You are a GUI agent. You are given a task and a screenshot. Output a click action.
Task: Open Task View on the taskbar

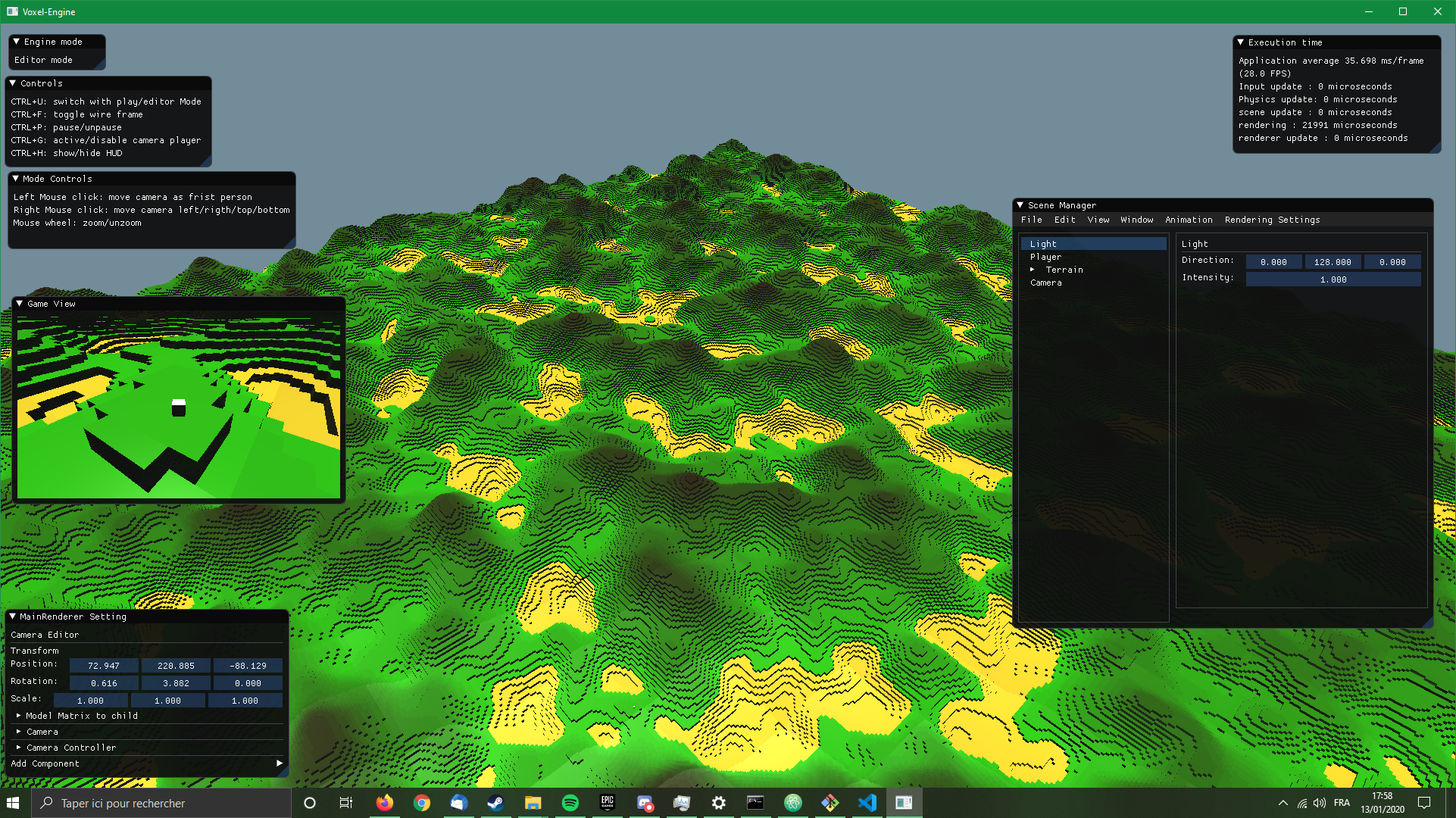tap(346, 803)
